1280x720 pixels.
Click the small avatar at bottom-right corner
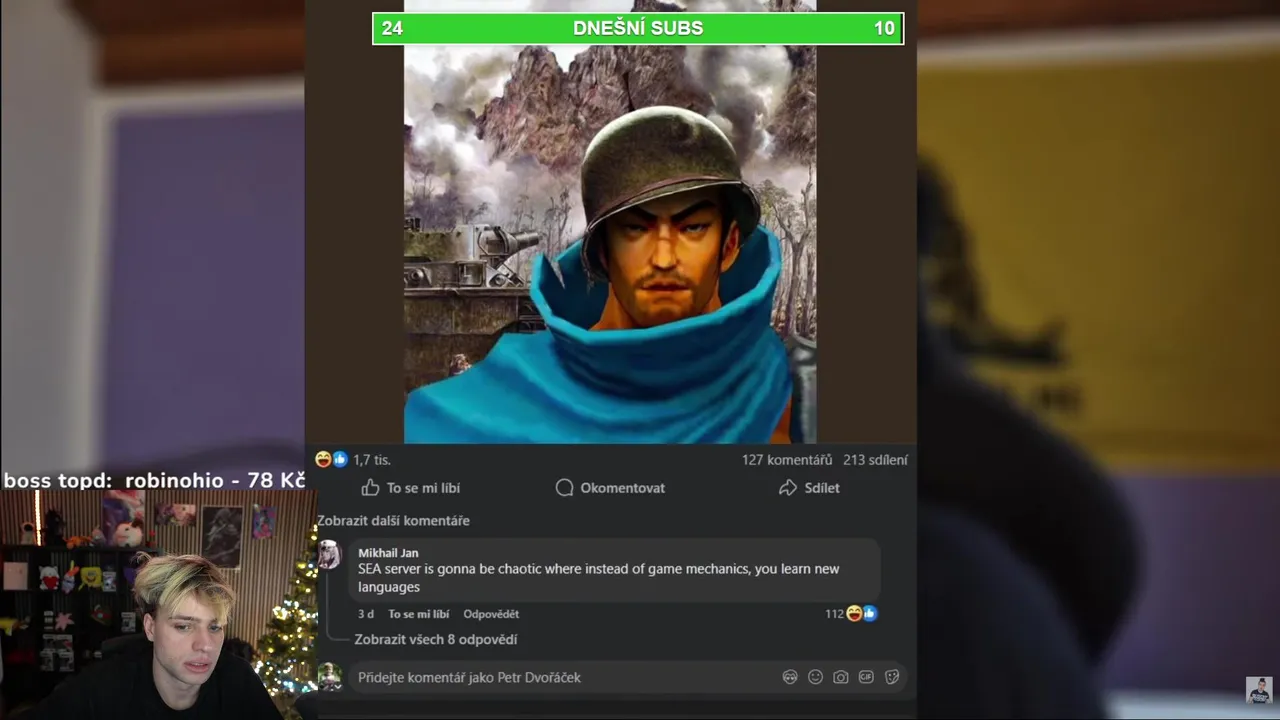tap(1259, 690)
